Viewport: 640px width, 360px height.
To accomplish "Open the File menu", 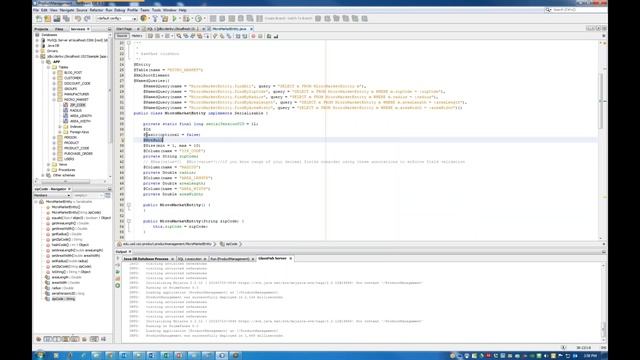I will 36,10.
